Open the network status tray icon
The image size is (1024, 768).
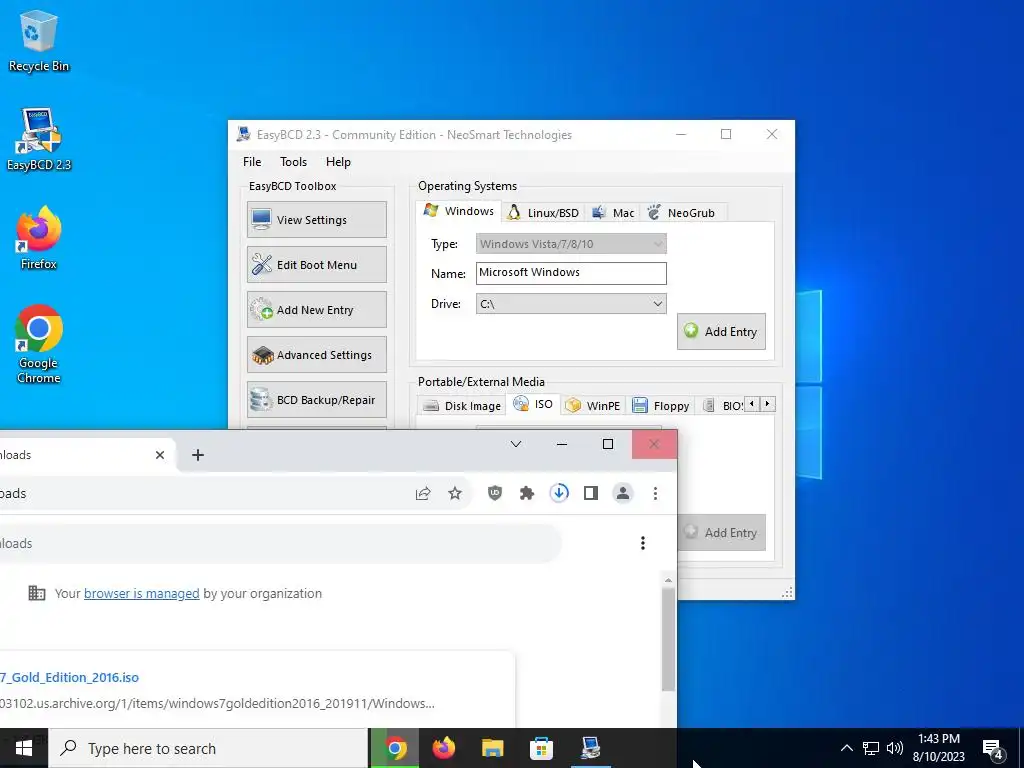coord(871,748)
